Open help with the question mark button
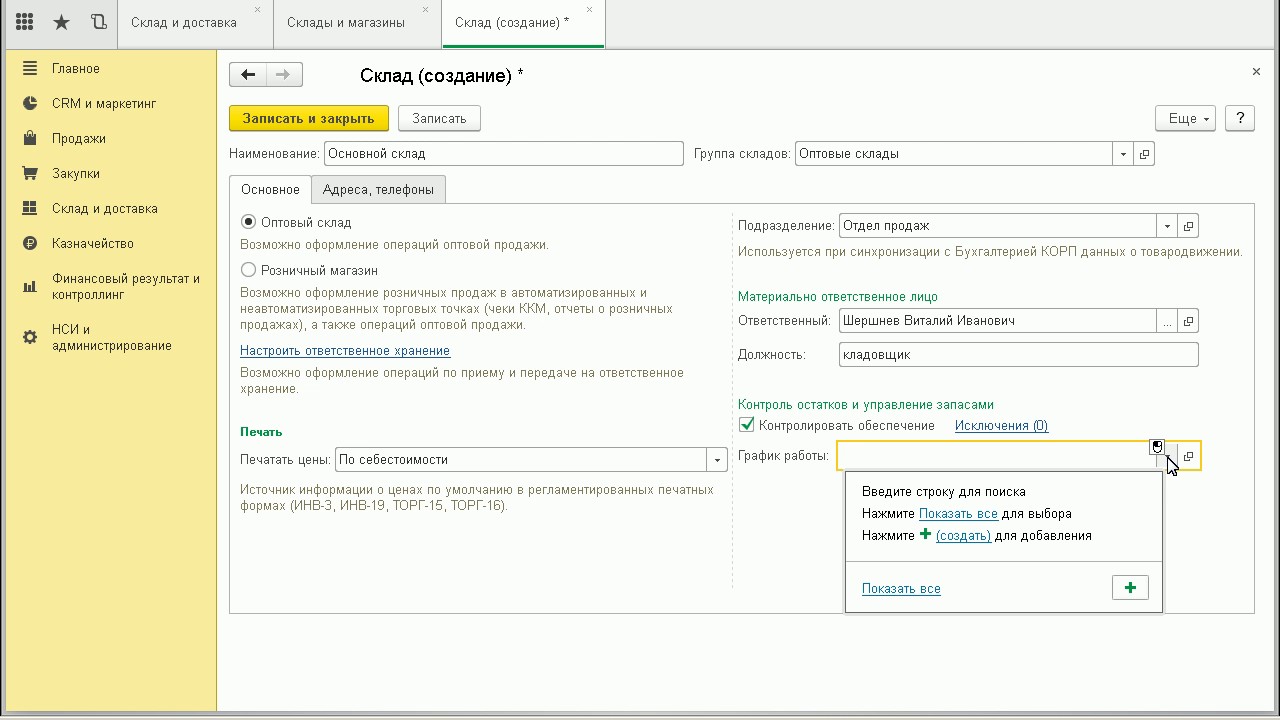Viewport: 1280px width, 720px height. pos(1240,118)
